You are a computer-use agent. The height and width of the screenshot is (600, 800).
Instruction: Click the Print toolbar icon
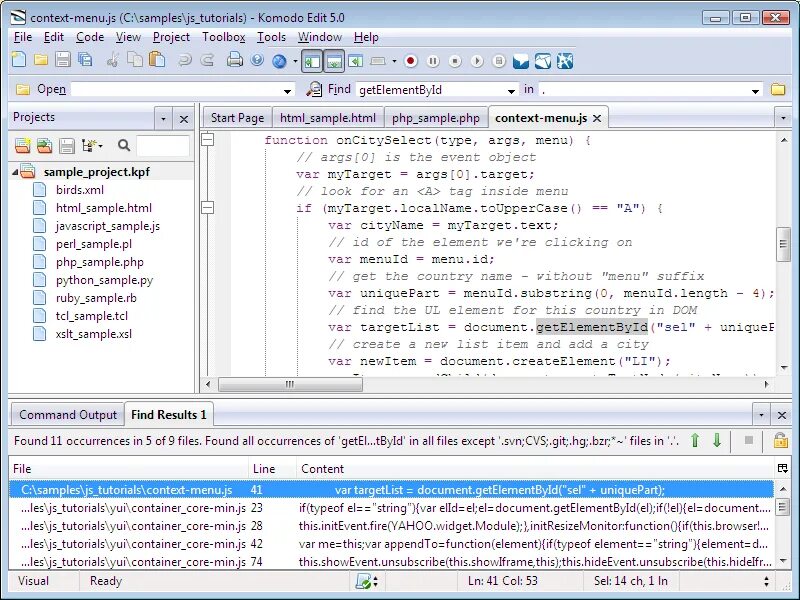pyautogui.click(x=235, y=60)
